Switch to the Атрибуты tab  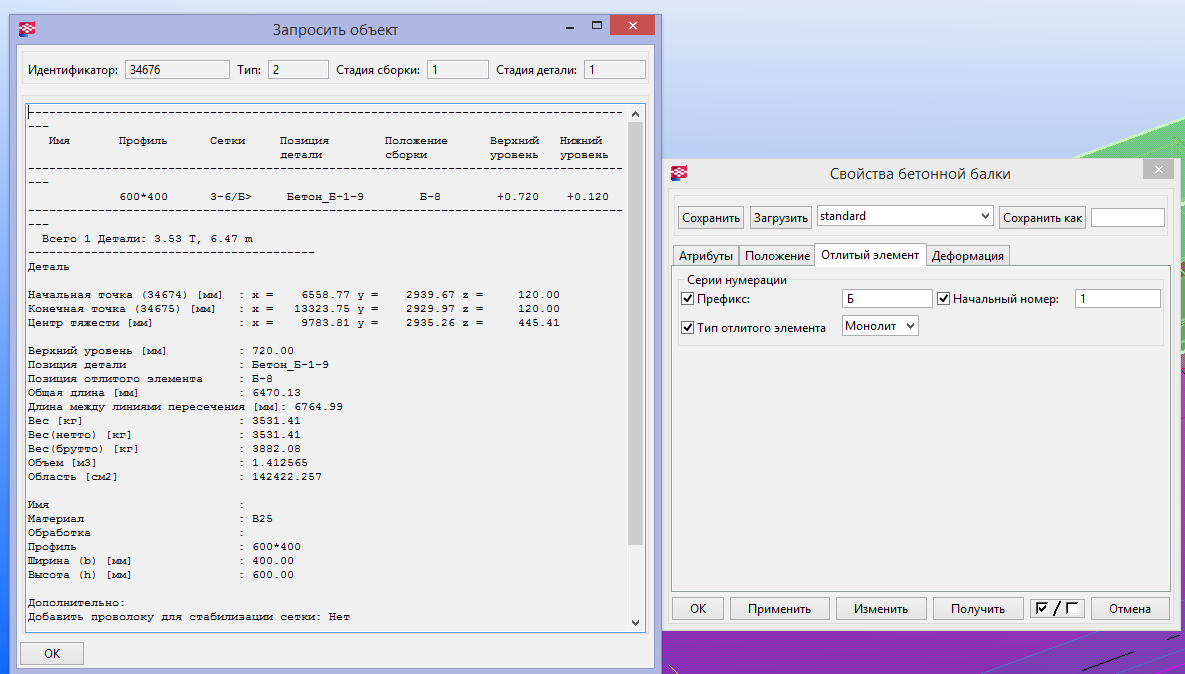point(706,256)
